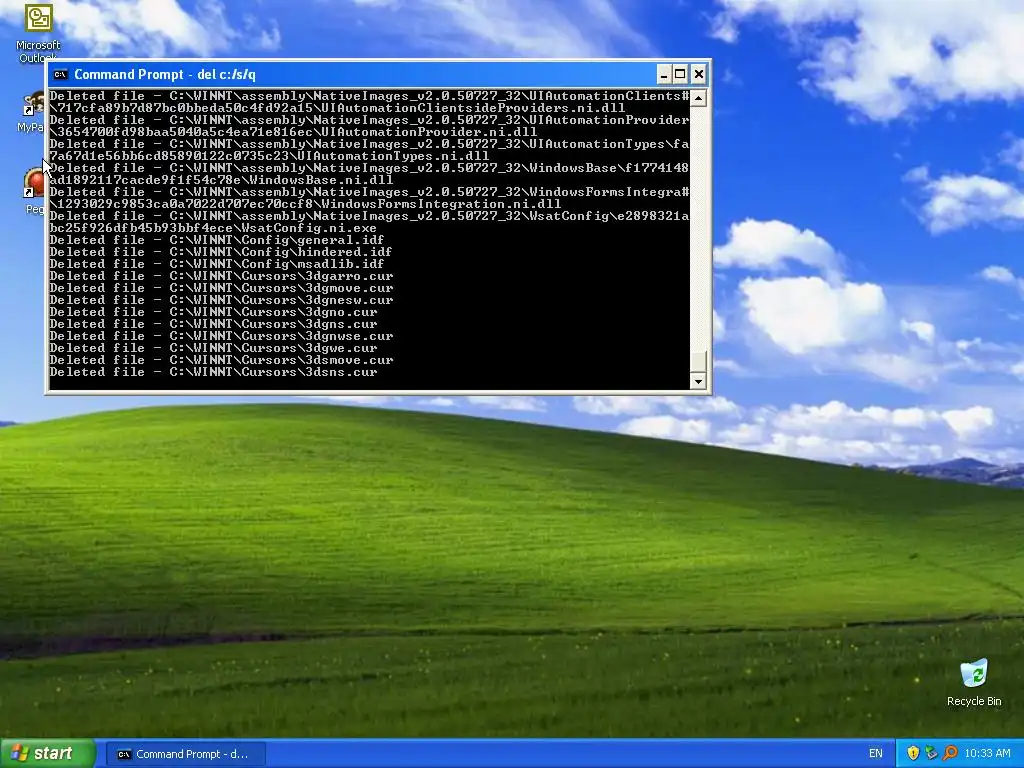Click the UIAutomationClientsideProviders.ni.dll line
This screenshot has height=768, width=1024.
pos(337,108)
